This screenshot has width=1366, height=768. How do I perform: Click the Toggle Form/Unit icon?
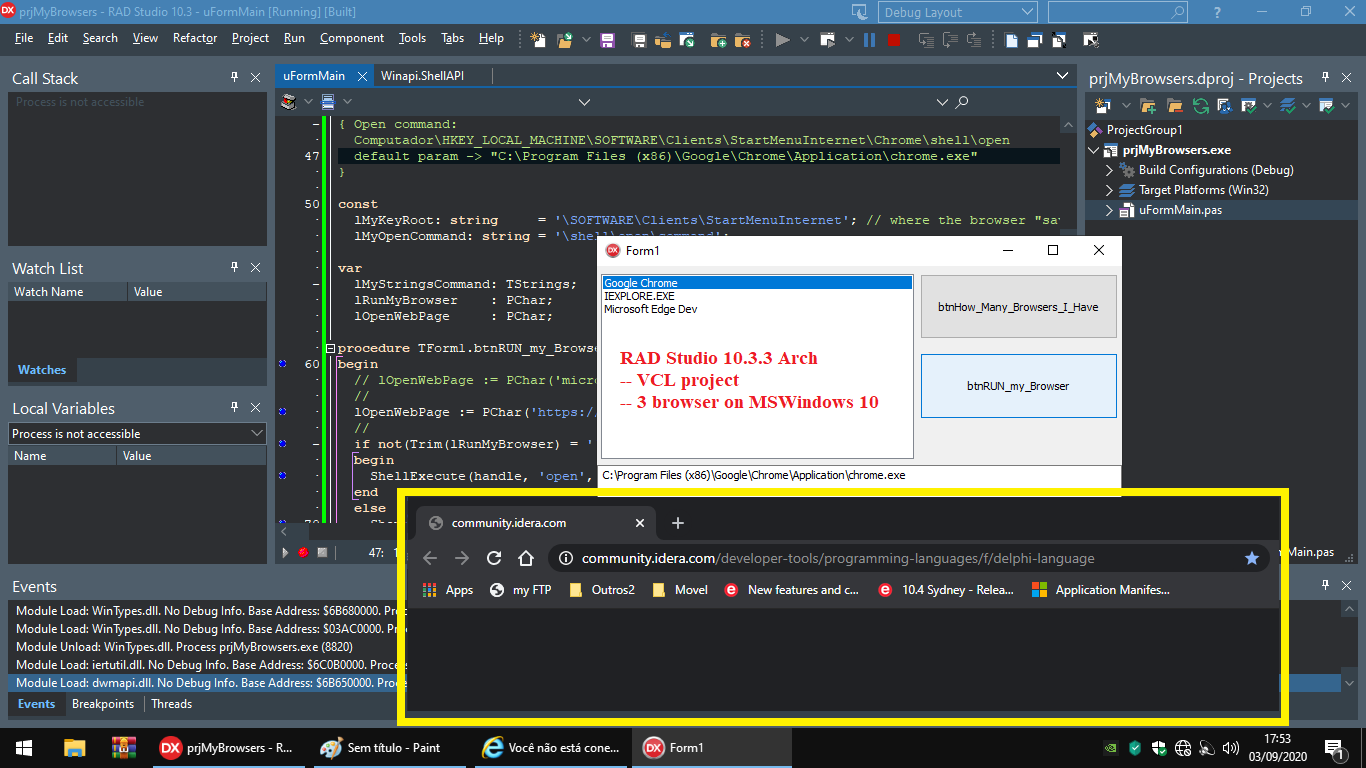(x=1061, y=40)
